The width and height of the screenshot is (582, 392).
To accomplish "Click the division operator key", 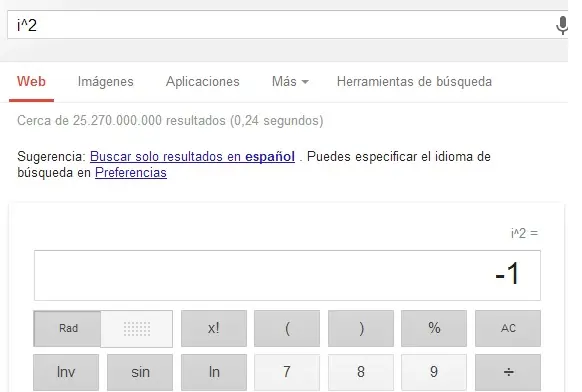I will pos(508,372).
